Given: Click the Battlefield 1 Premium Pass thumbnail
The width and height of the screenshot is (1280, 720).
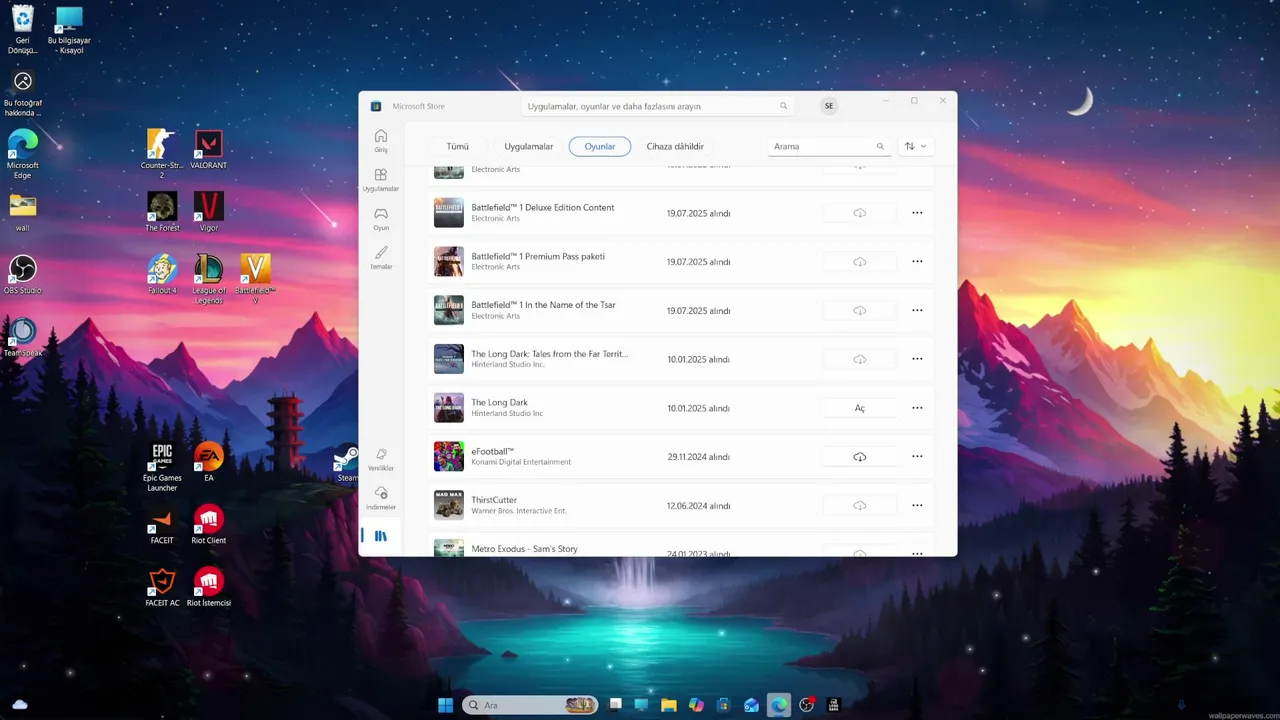Looking at the screenshot, I should (x=449, y=262).
